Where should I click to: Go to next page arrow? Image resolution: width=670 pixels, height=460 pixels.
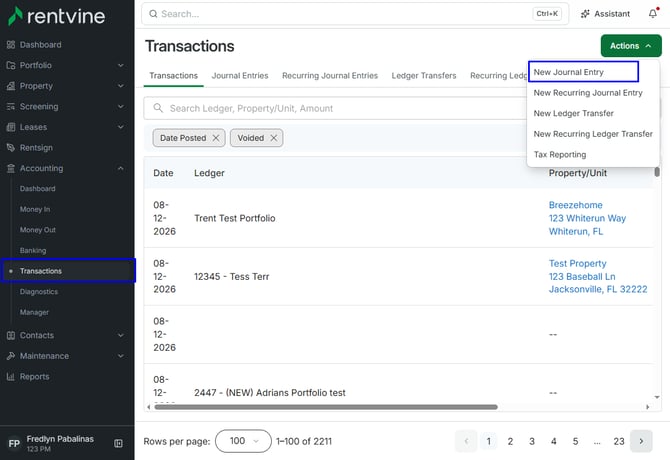641,441
